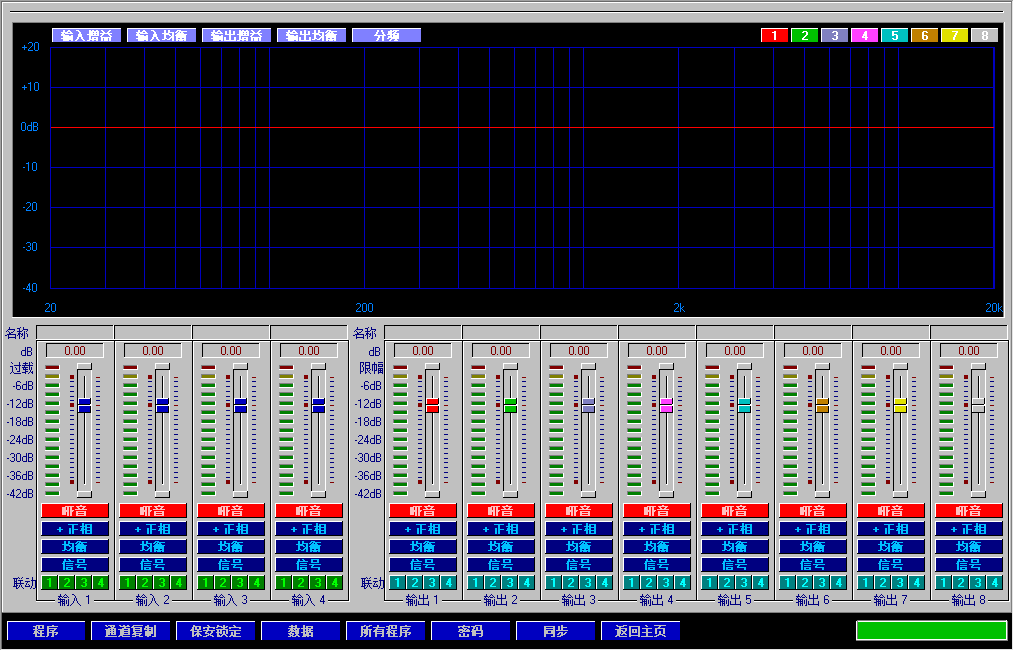Switch to the 输入增益 tab
Screen dimensions: 1014x651
(87, 36)
